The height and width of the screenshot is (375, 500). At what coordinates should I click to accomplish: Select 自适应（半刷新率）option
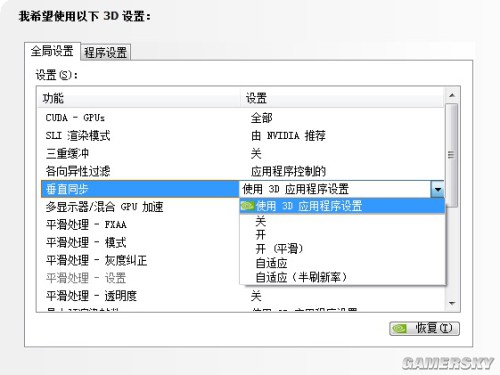[x=342, y=277]
